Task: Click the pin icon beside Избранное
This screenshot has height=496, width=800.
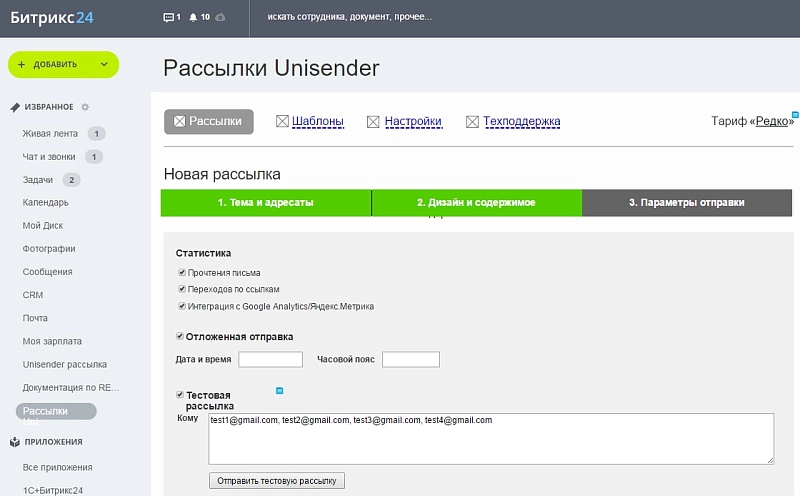Action: coord(14,107)
